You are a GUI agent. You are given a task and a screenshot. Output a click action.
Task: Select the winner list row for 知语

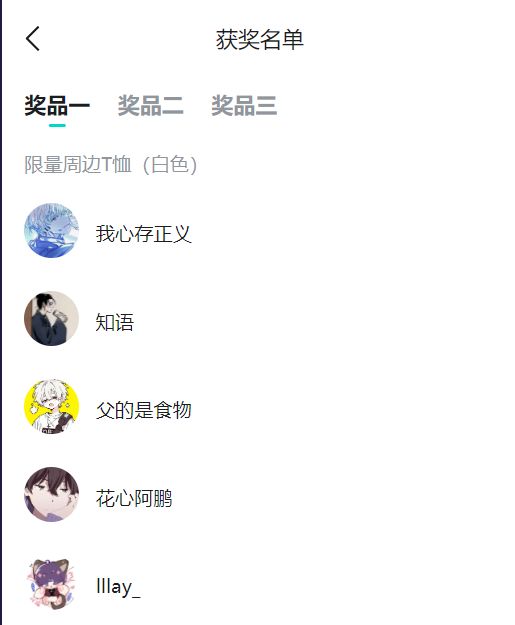259,318
